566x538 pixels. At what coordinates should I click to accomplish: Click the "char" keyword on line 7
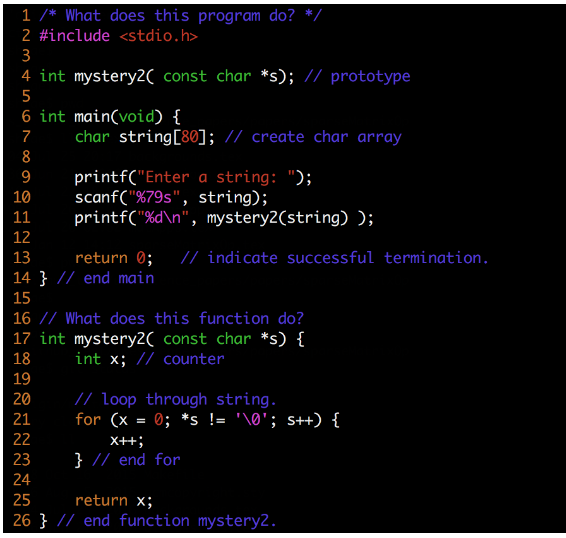coord(92,137)
